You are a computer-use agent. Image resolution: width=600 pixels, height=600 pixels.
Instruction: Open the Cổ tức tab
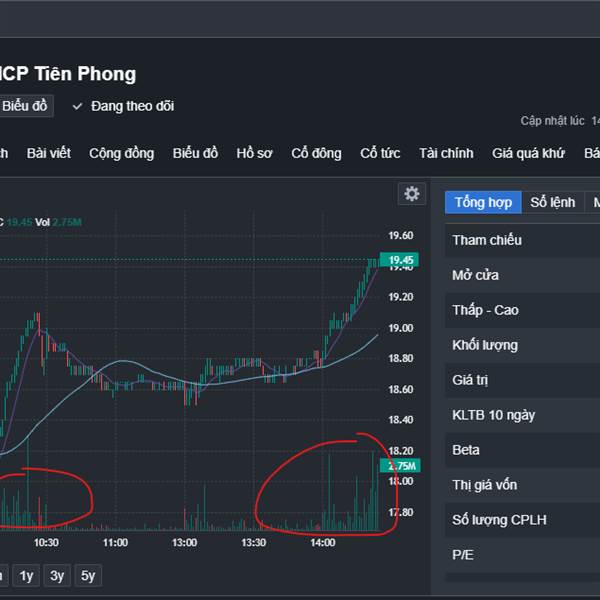380,153
